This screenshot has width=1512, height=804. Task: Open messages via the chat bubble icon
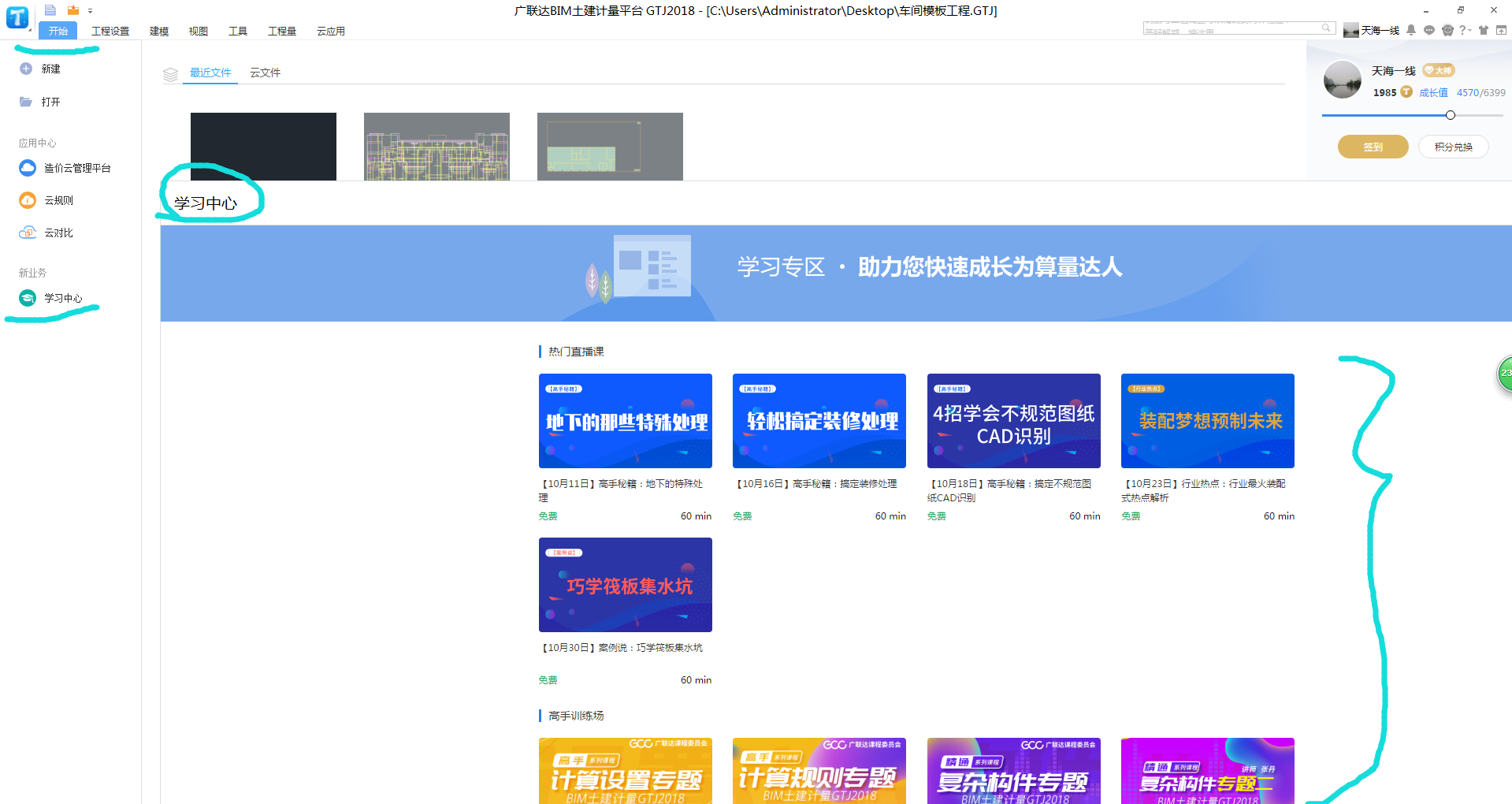click(x=1429, y=30)
